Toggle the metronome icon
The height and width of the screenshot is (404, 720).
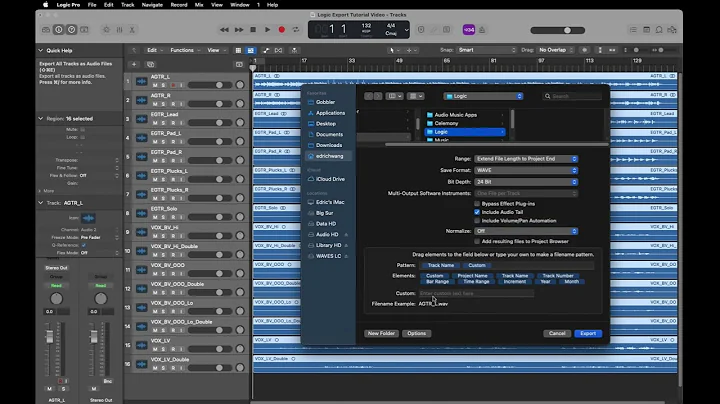tap(482, 30)
